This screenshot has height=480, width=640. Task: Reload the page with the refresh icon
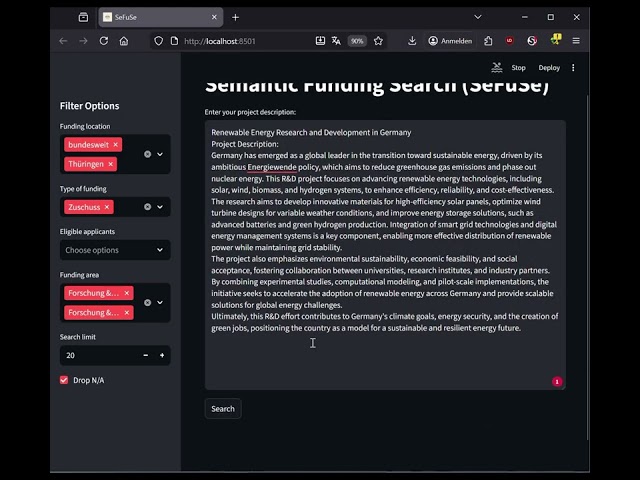104,41
